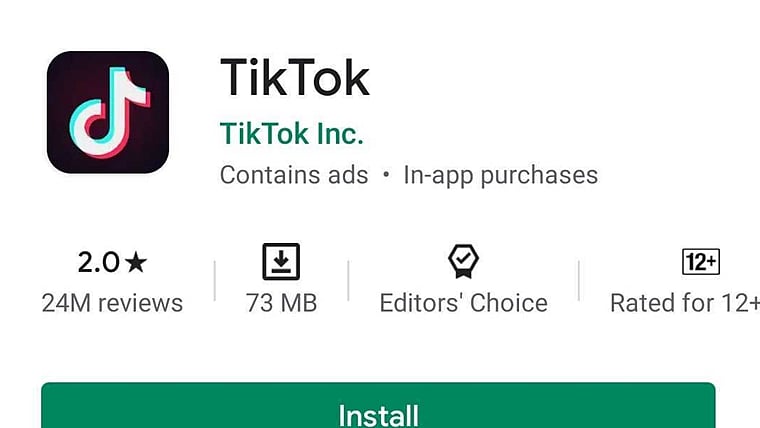Click the divider after Editors' Choice
This screenshot has height=428, width=760.
tap(579, 281)
